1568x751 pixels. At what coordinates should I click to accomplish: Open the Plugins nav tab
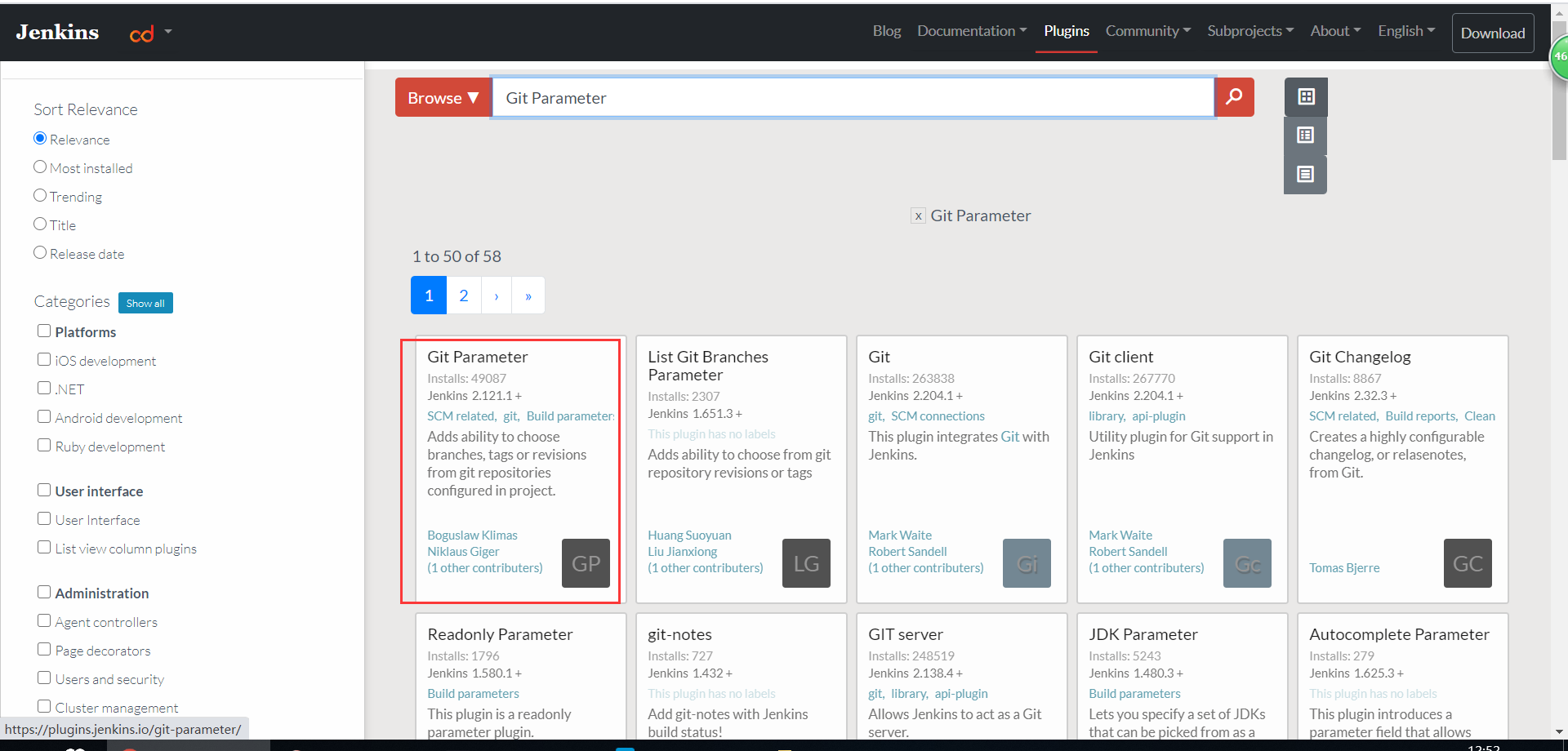coord(1067,31)
